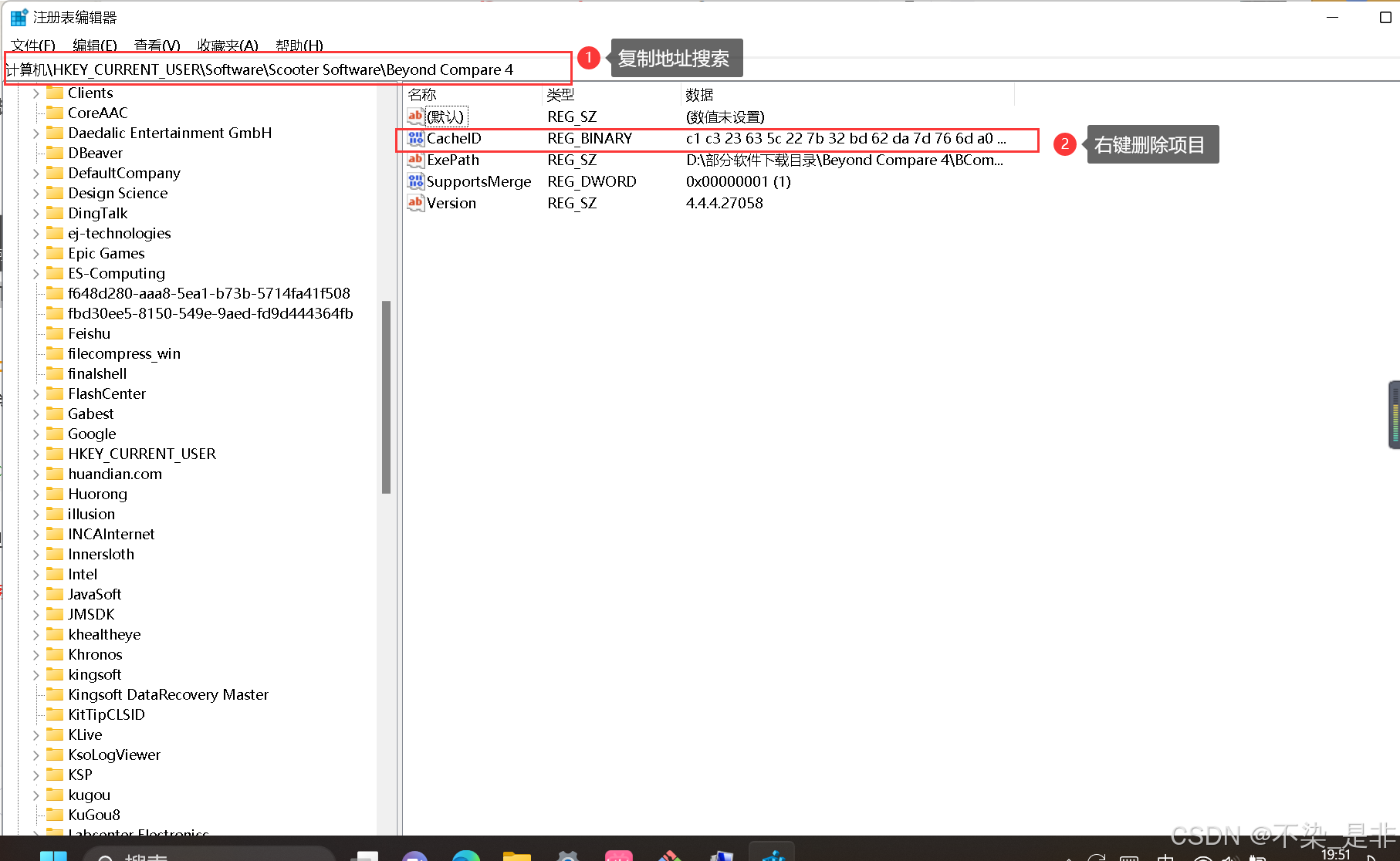The image size is (1400, 861).
Task: Select the ExePath value name
Action: (x=453, y=160)
